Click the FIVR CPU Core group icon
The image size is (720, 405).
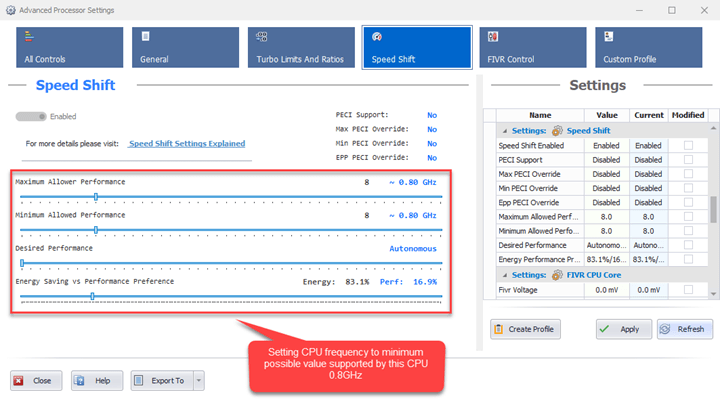pyautogui.click(x=557, y=275)
